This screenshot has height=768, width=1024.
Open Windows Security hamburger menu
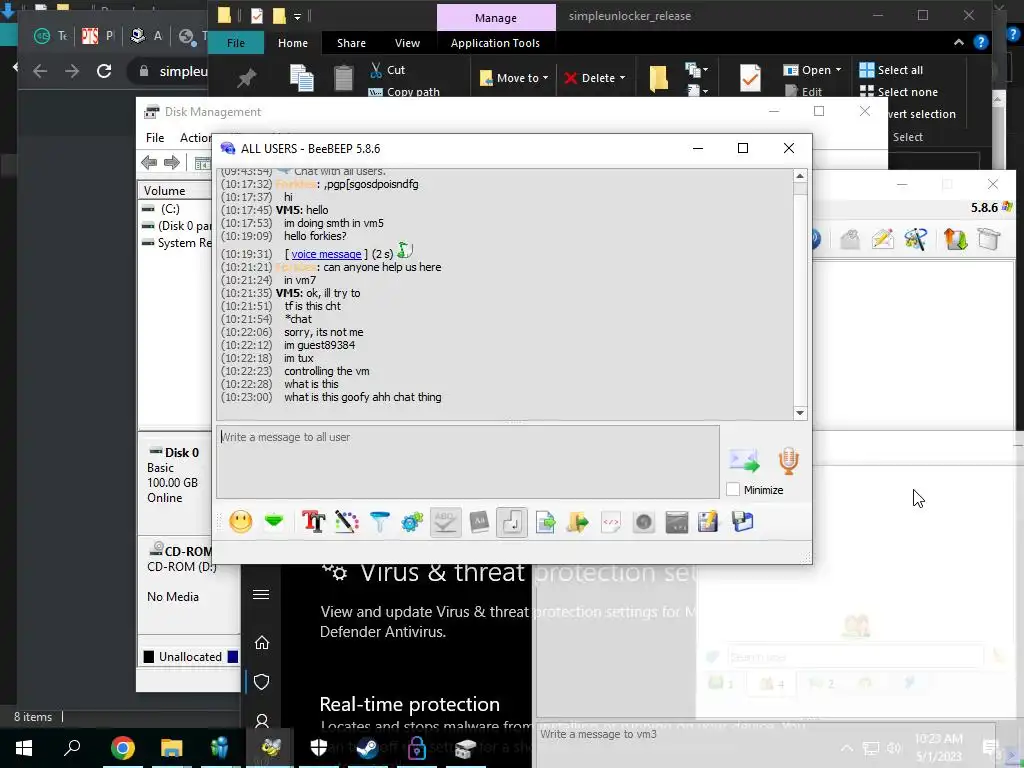[261, 594]
